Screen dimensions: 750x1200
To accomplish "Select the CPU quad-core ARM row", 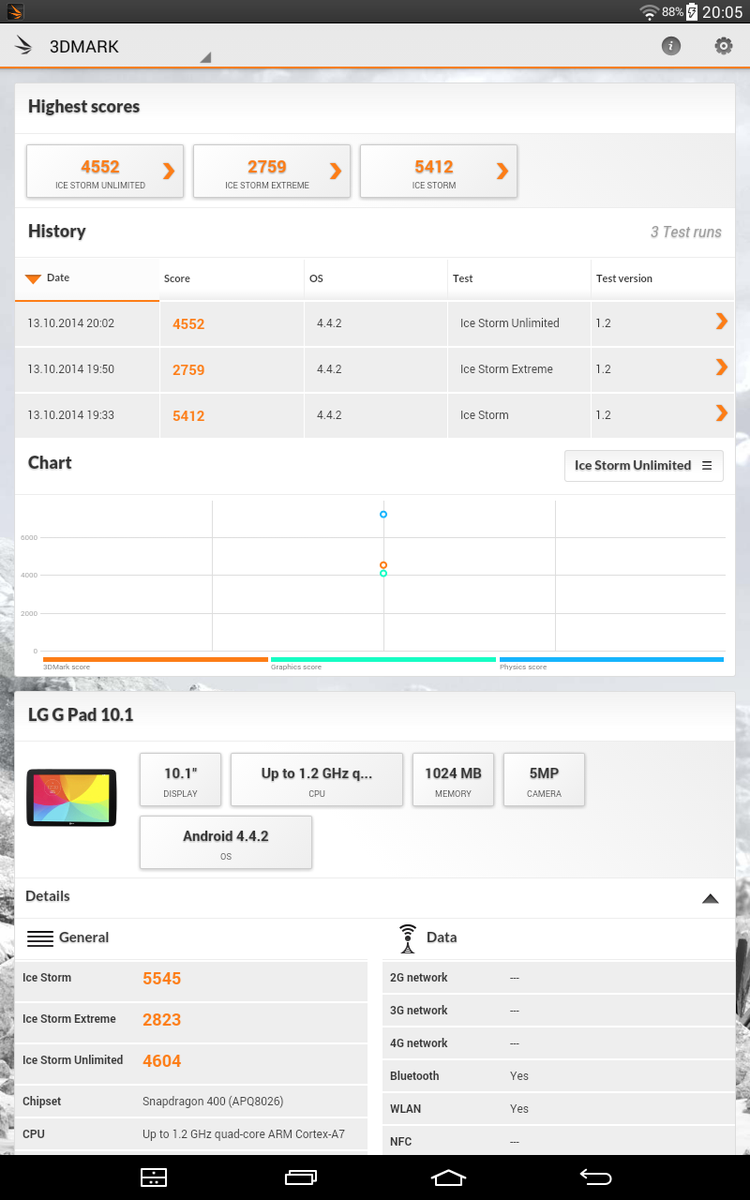I will [x=191, y=1134].
